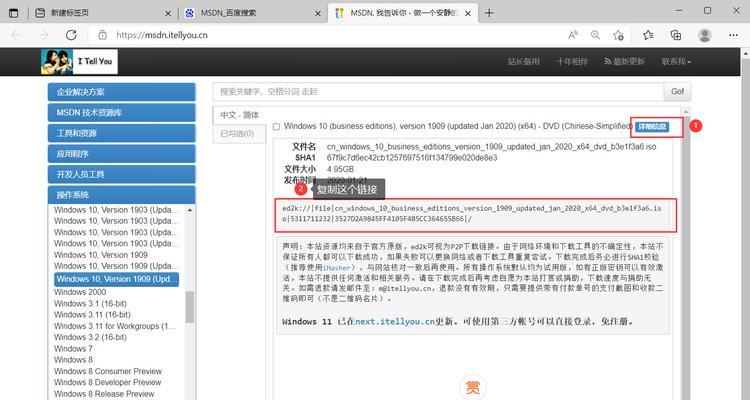Select Windows 10, Version 1909 (Upd... highlighted item
Viewport: 750px width, 400px height.
point(116,279)
